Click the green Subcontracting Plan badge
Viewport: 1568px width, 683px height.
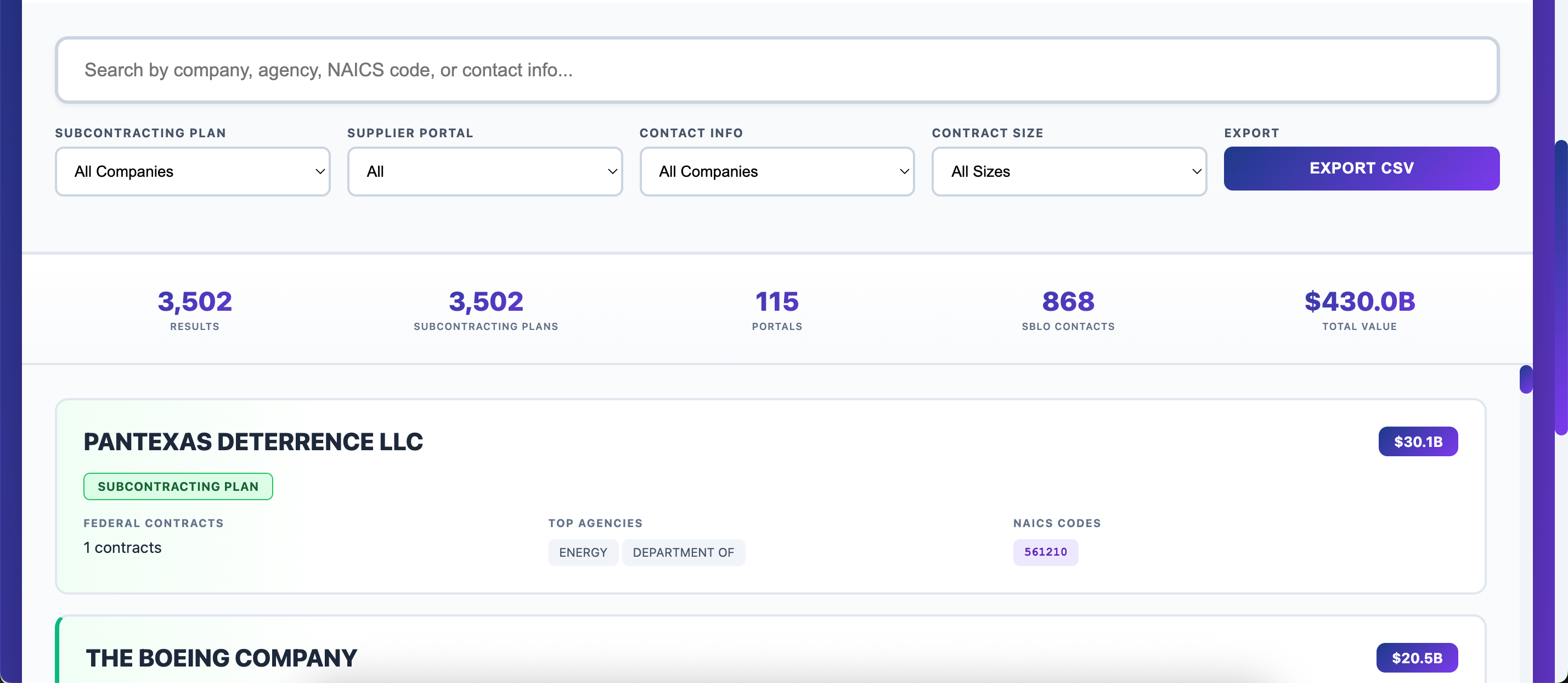click(178, 486)
